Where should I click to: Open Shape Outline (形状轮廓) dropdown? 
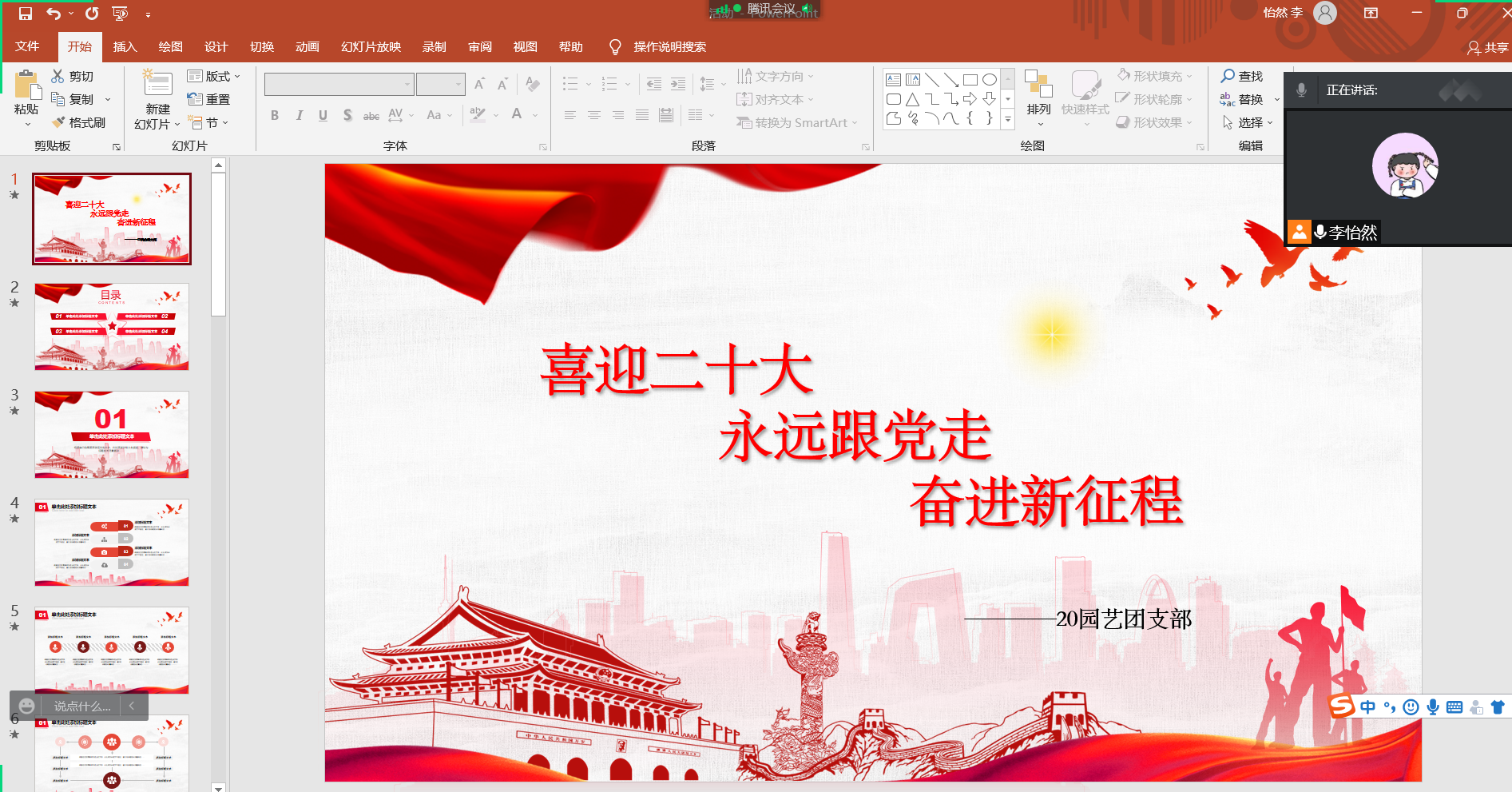1155,99
